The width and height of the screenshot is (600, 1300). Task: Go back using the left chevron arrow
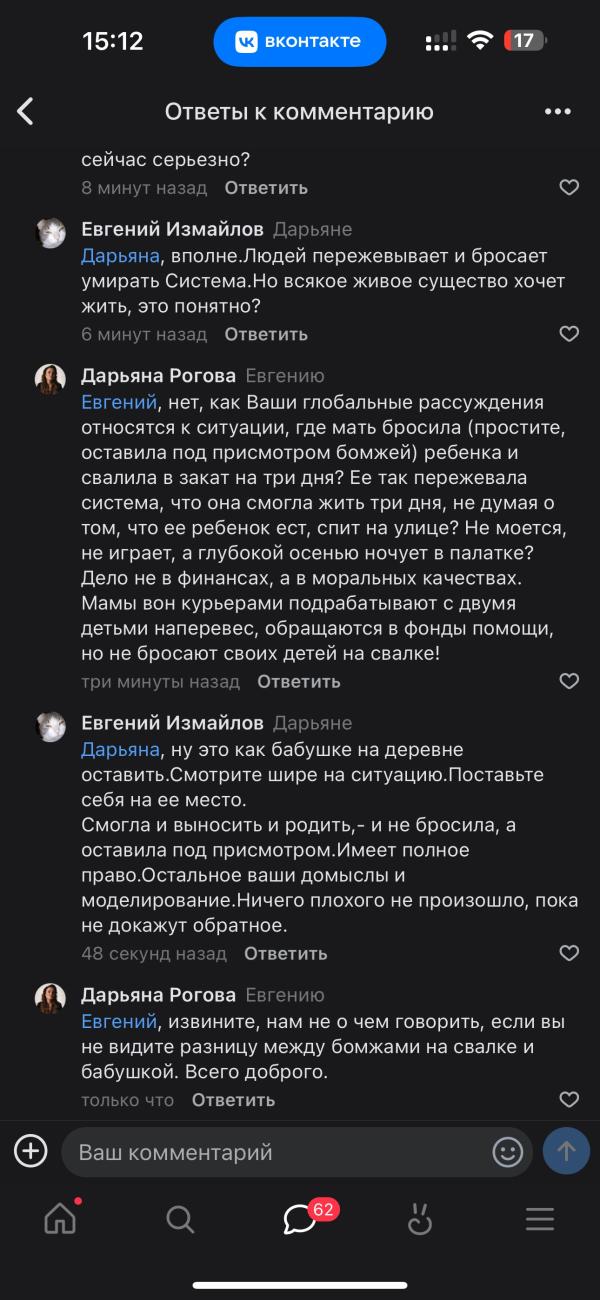coord(26,111)
